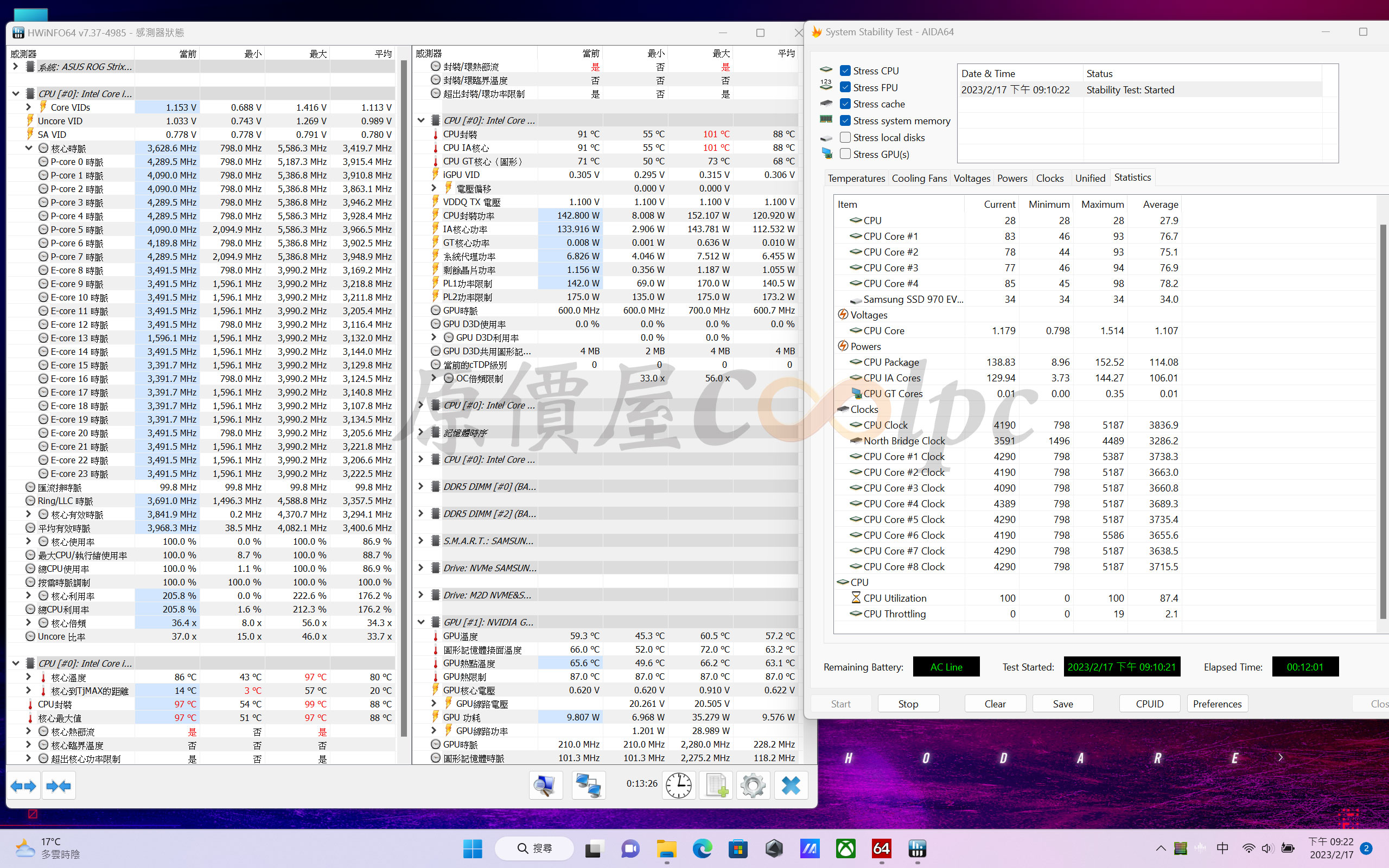Select North Bridge Clock statistics row
The width and height of the screenshot is (1389, 868).
(1008, 441)
